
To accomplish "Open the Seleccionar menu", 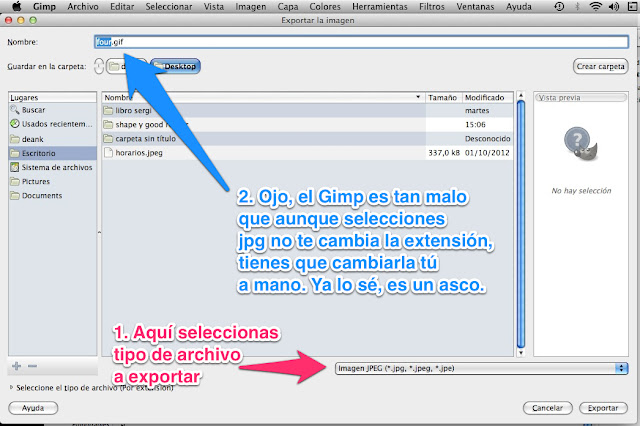I will tap(169, 7).
